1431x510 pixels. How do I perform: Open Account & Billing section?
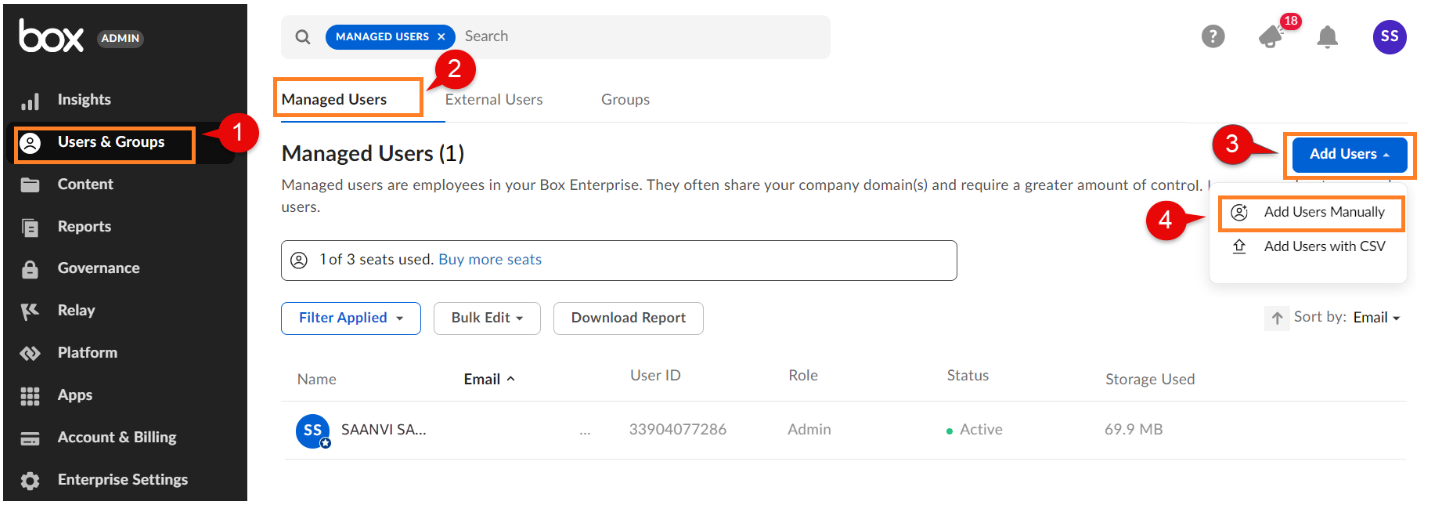tap(117, 437)
